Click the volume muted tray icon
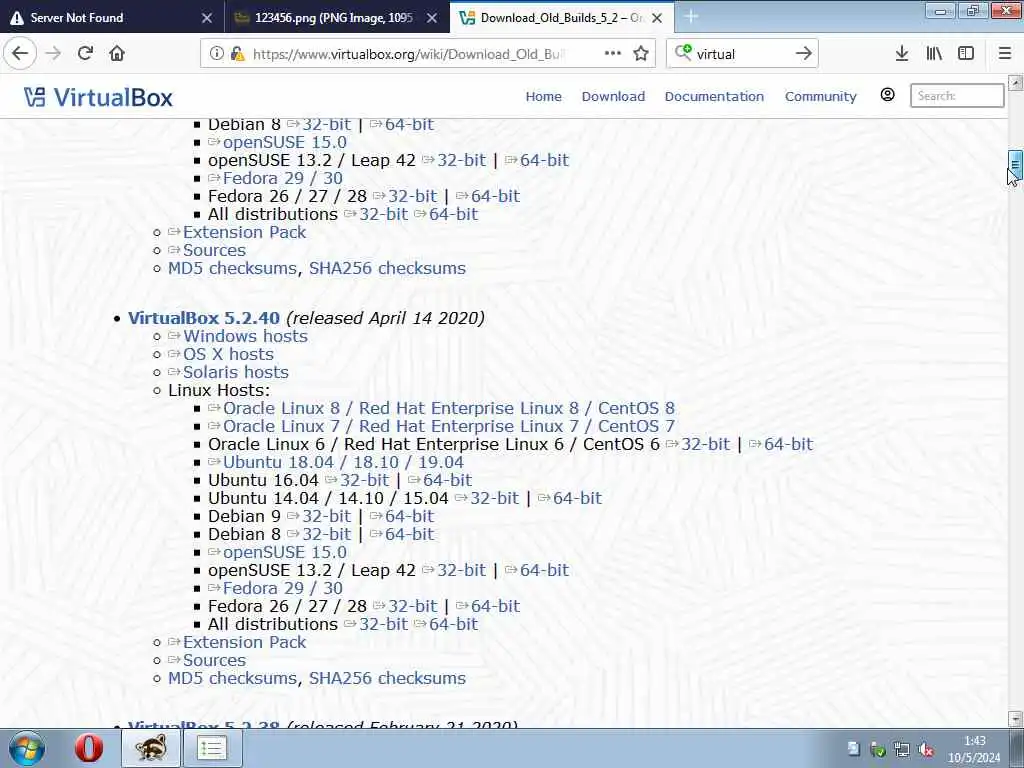This screenshot has height=768, width=1024. [925, 750]
